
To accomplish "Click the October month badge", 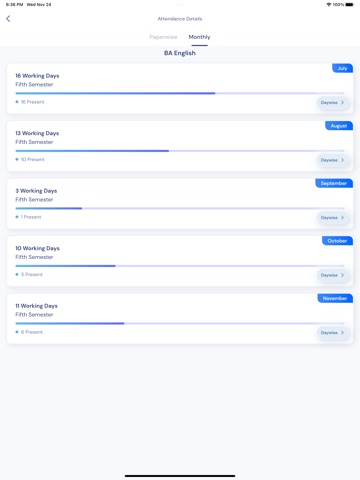I will click(337, 241).
